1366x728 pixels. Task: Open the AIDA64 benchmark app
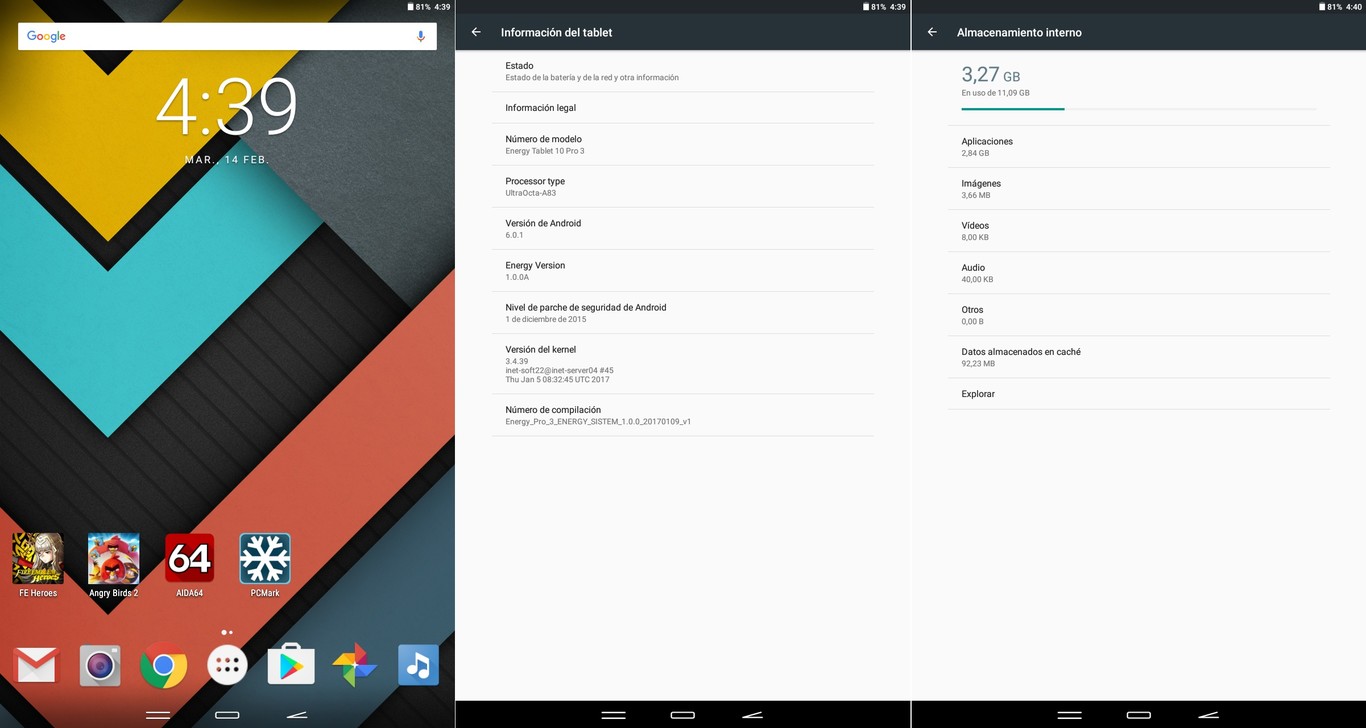click(189, 560)
